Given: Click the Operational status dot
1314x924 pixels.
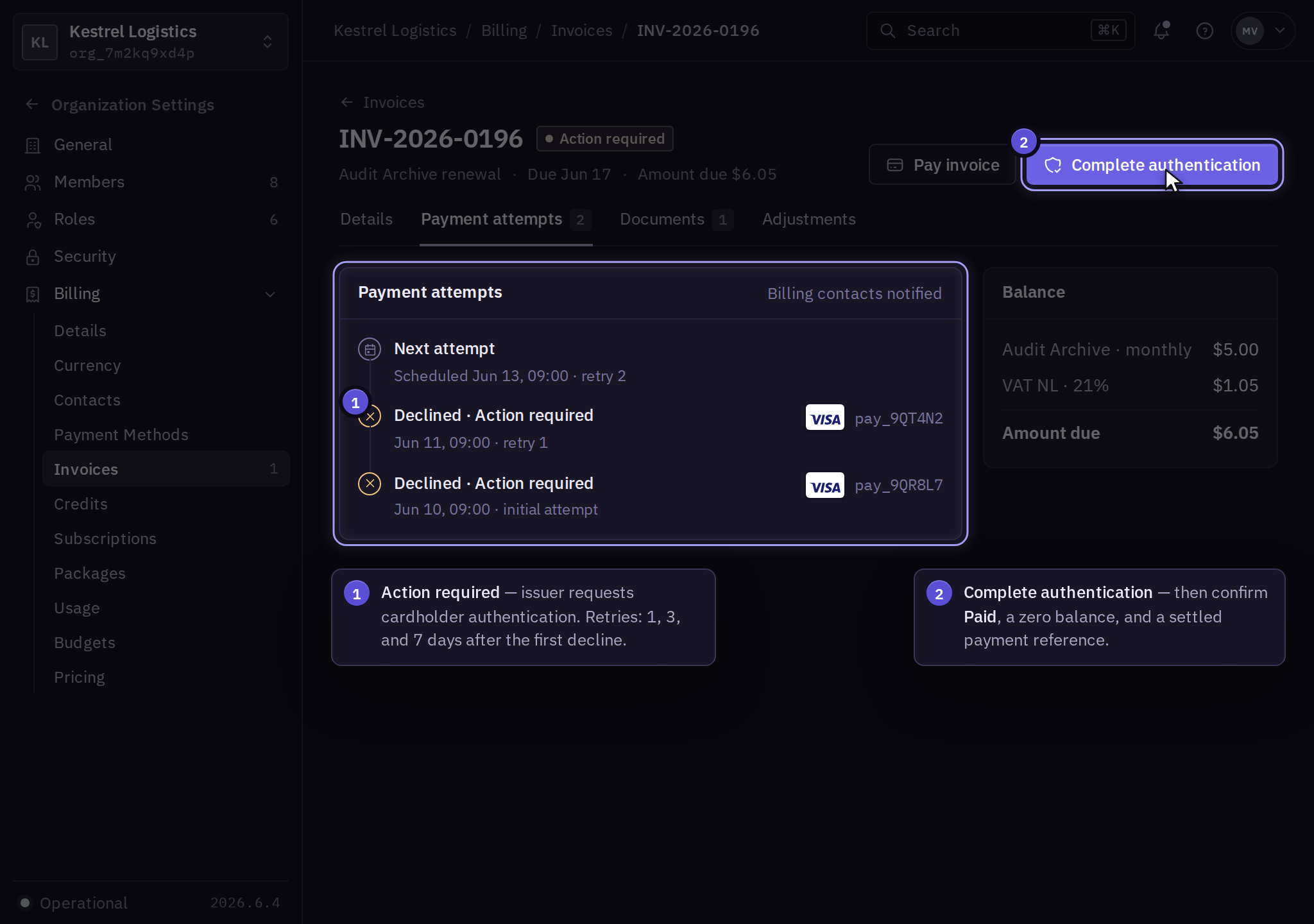Looking at the screenshot, I should [x=25, y=903].
